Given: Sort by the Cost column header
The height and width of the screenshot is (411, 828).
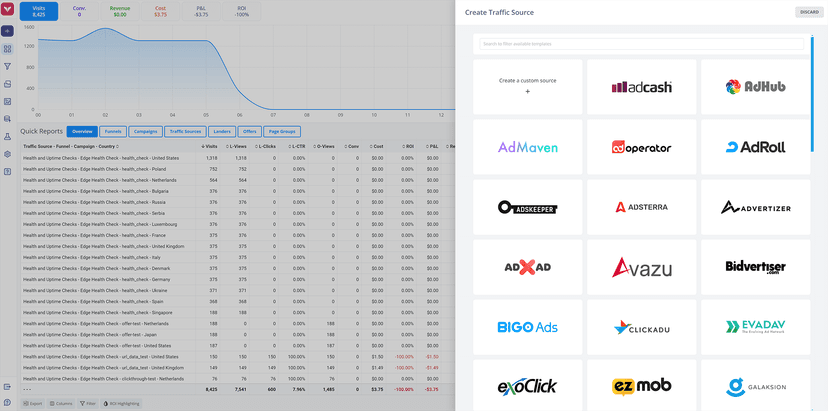Looking at the screenshot, I should (375, 146).
